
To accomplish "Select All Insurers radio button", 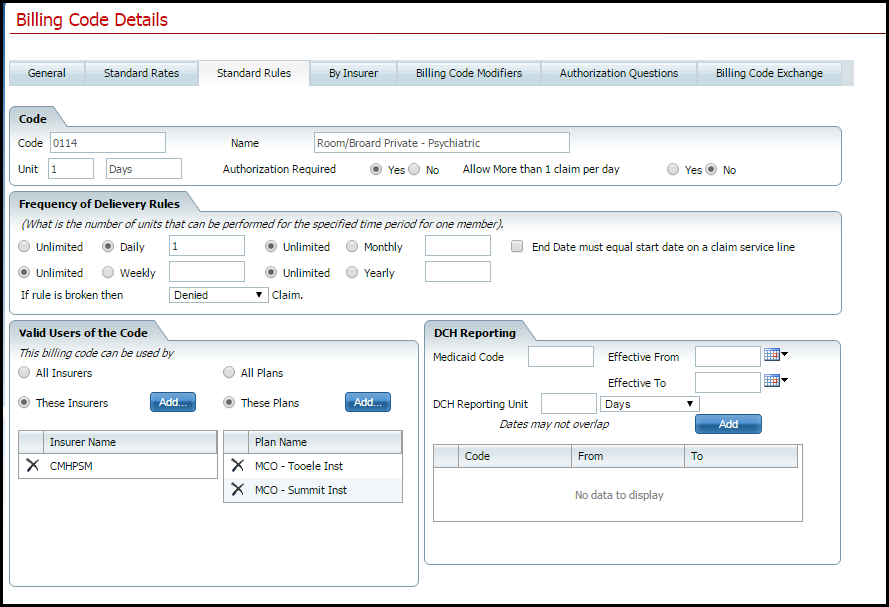I will click(25, 373).
